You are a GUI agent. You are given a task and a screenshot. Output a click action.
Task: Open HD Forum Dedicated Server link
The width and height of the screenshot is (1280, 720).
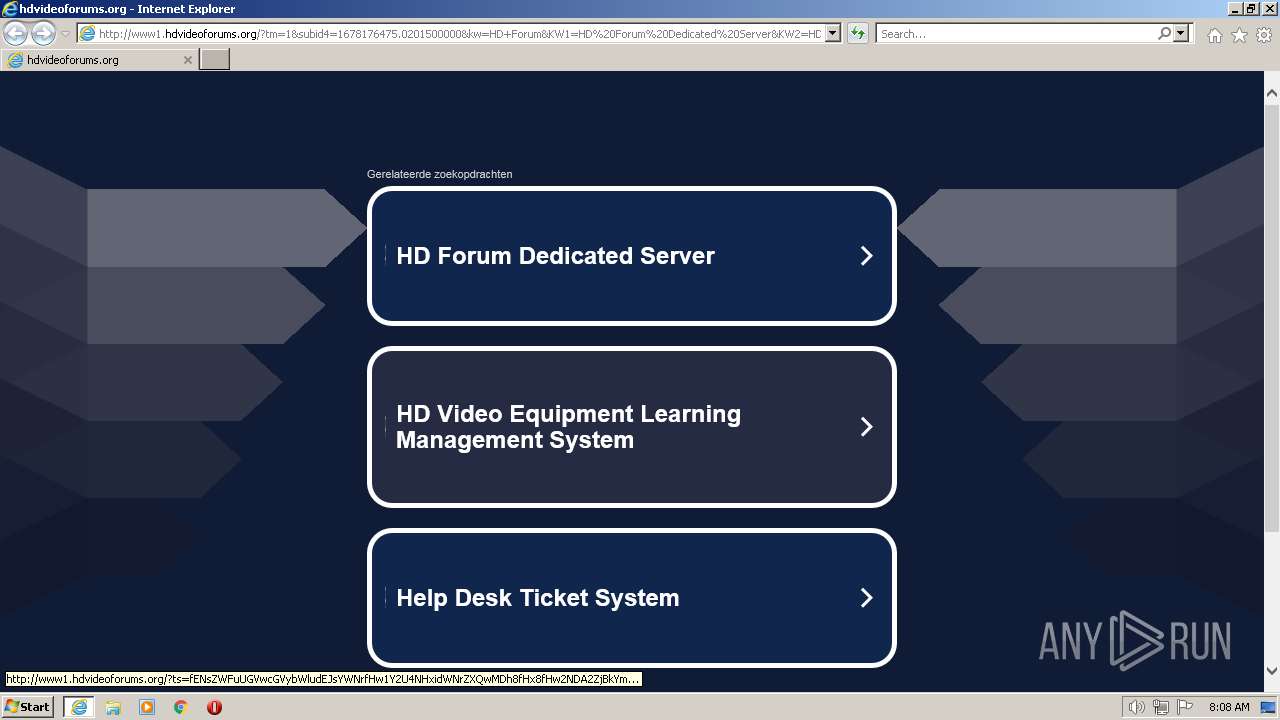pyautogui.click(x=555, y=256)
